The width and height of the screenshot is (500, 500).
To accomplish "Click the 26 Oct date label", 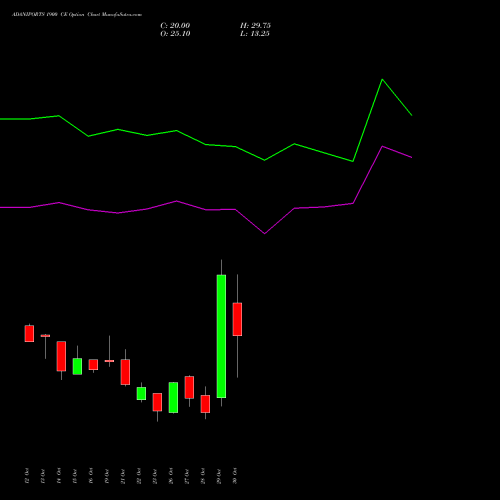I will (171, 476).
